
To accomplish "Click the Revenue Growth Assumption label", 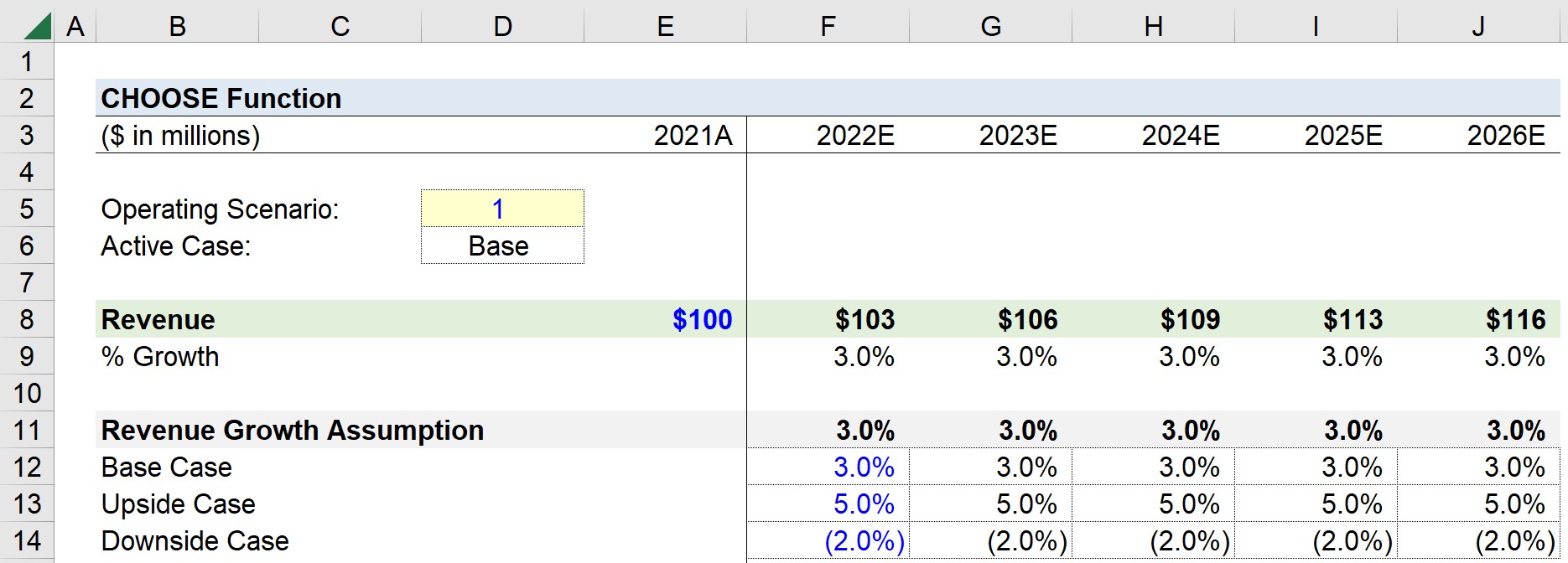I will pos(293,430).
